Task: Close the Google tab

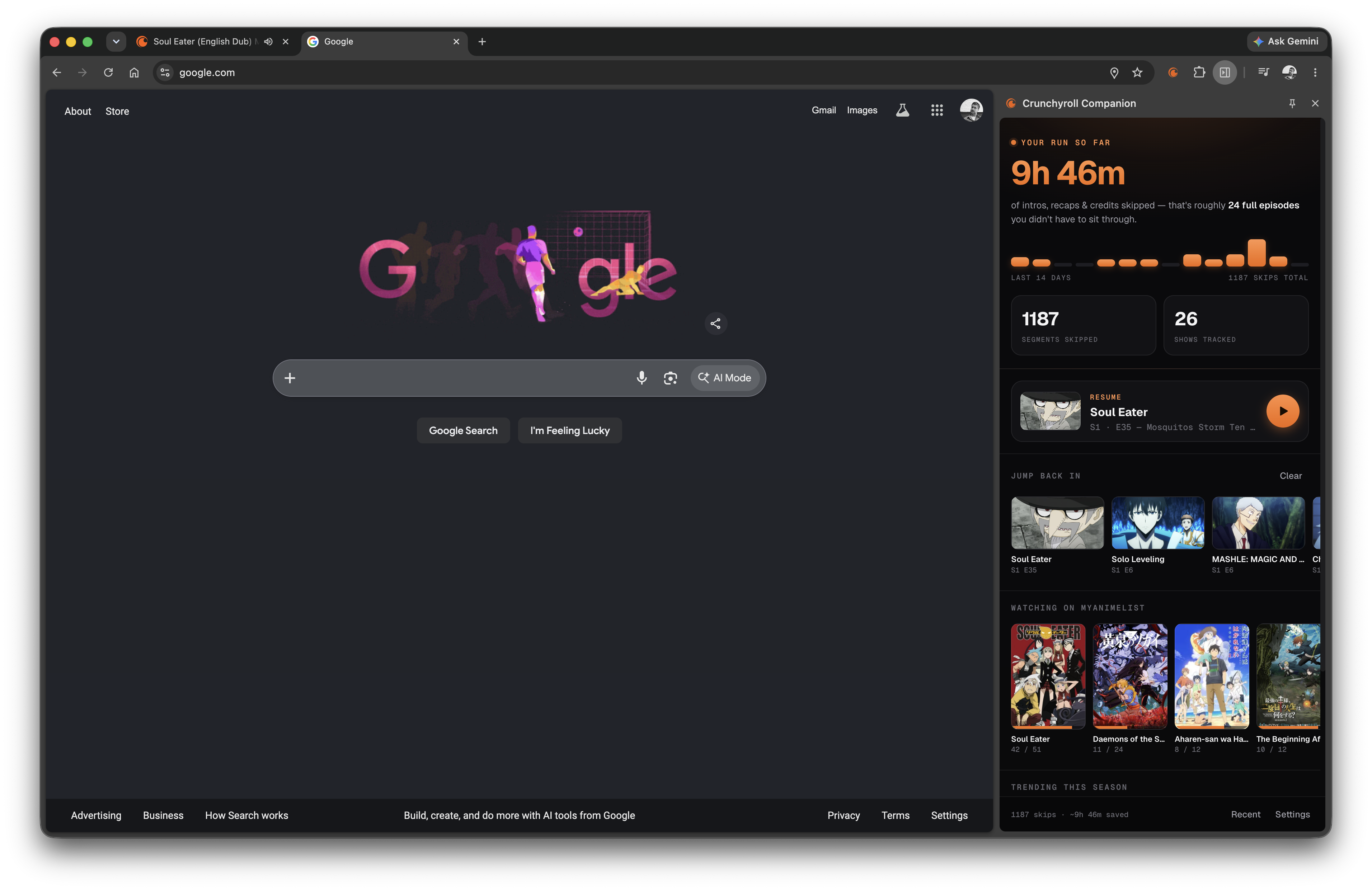Action: click(456, 42)
